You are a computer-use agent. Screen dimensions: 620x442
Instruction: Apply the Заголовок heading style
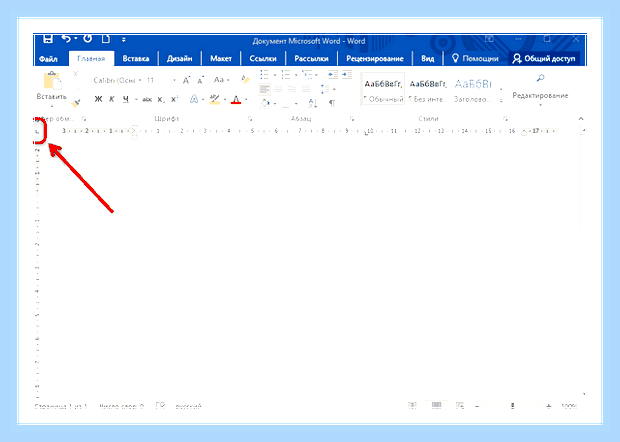pyautogui.click(x=473, y=89)
